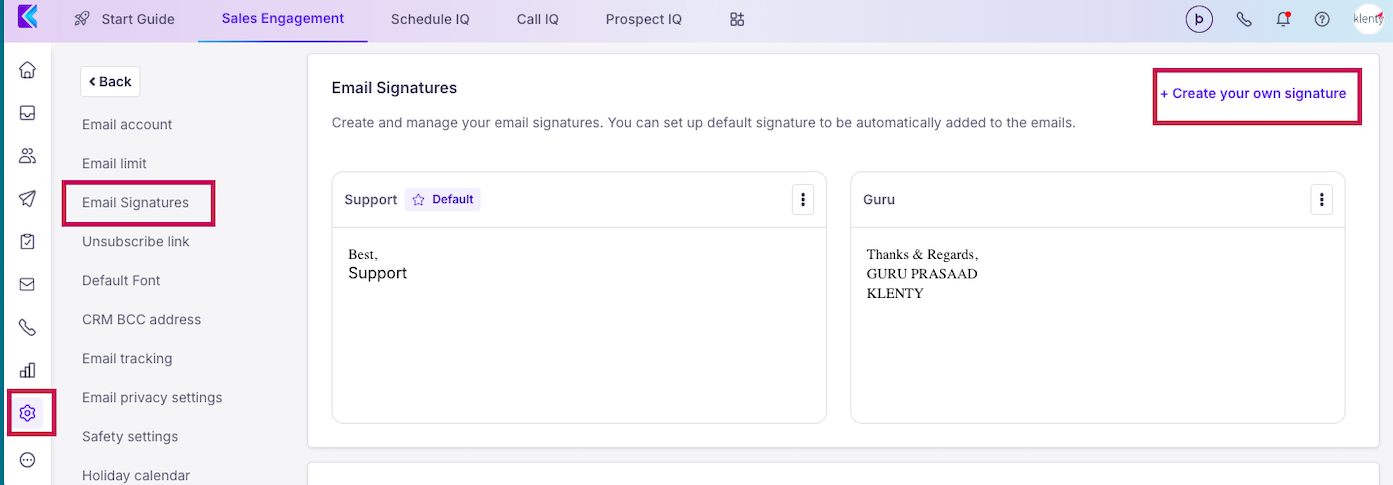Open the home icon in the left sidebar

pos(28,70)
